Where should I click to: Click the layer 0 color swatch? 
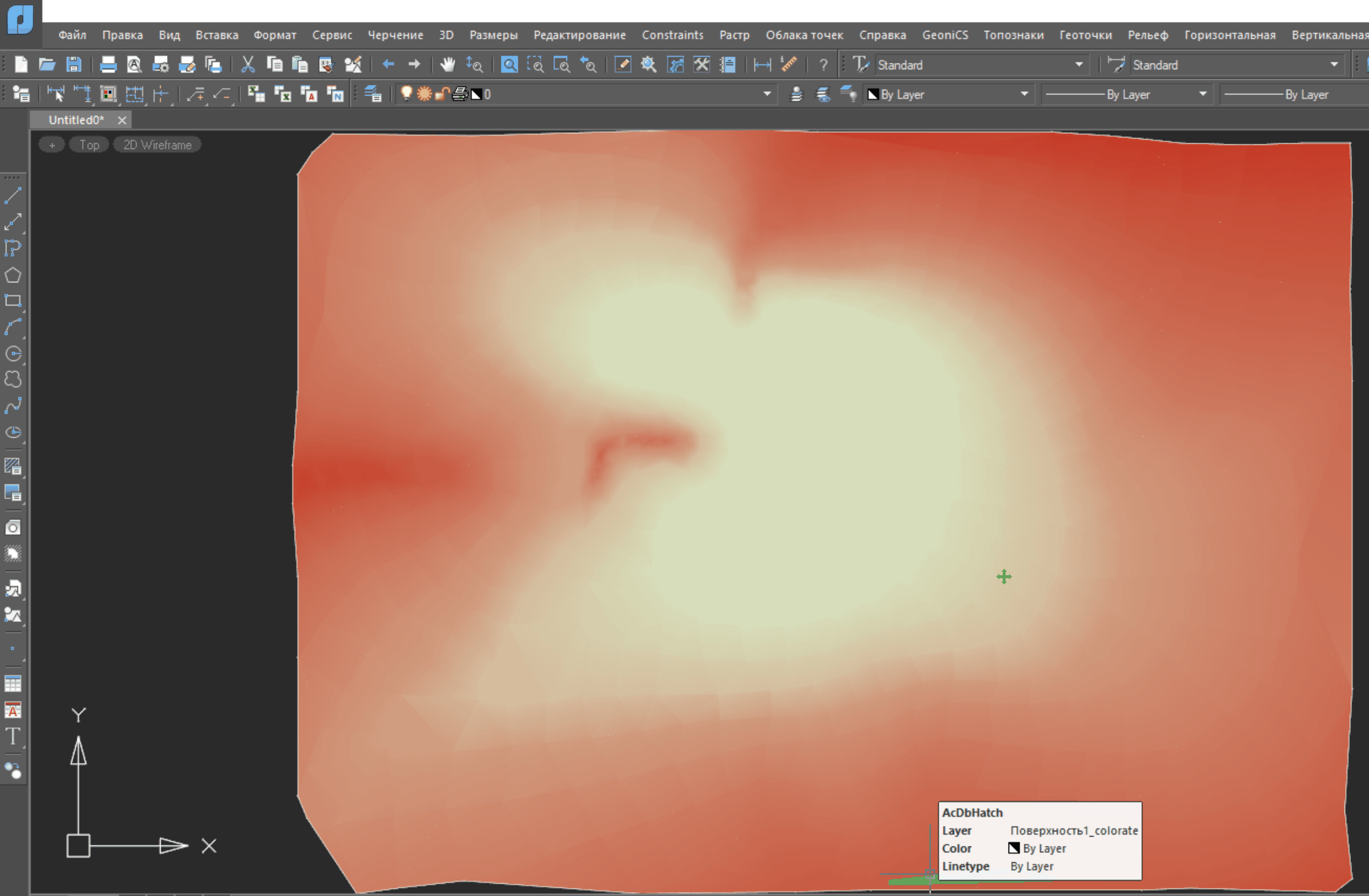pyautogui.click(x=477, y=94)
